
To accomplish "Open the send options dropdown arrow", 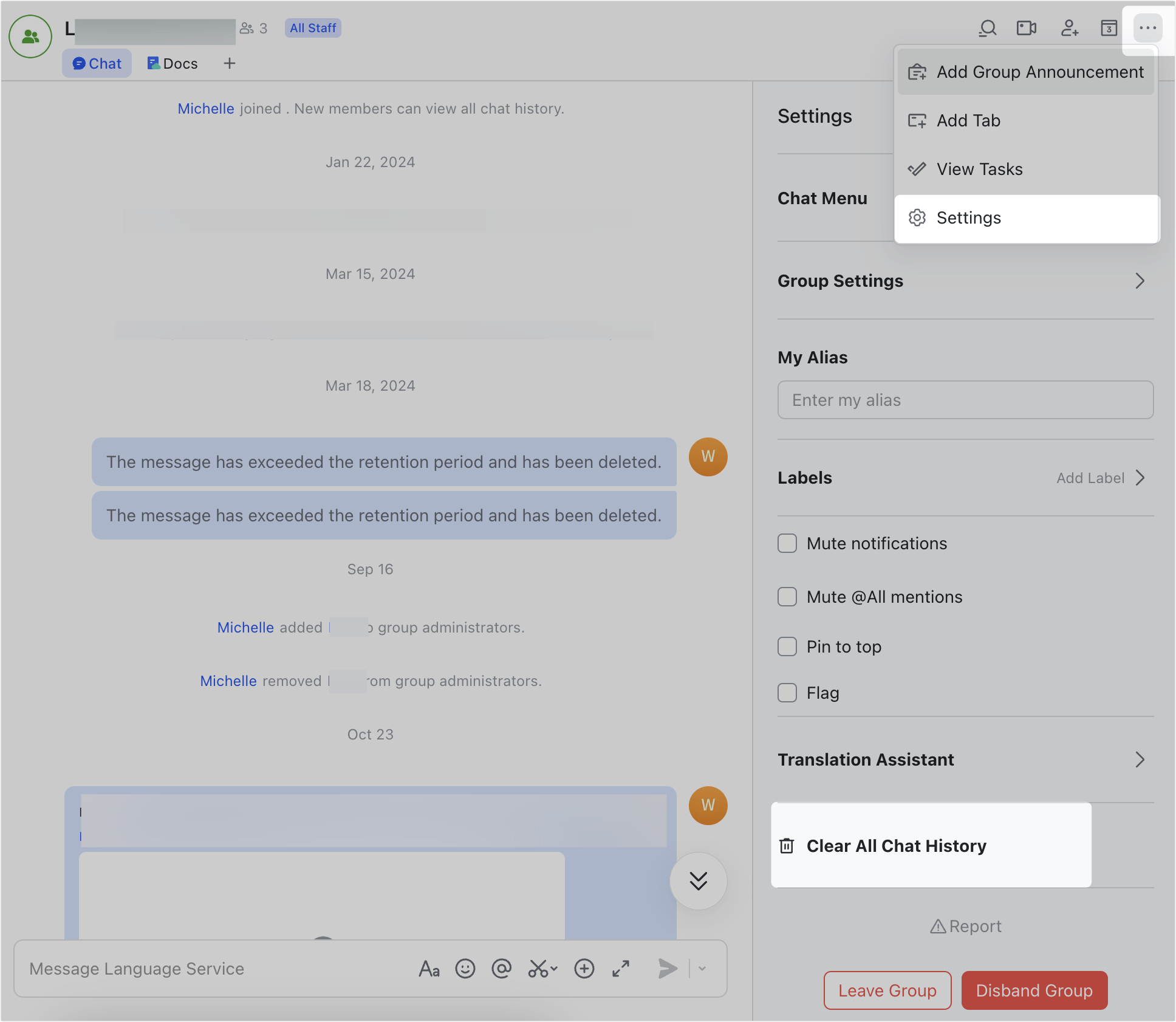I will pyautogui.click(x=702, y=969).
